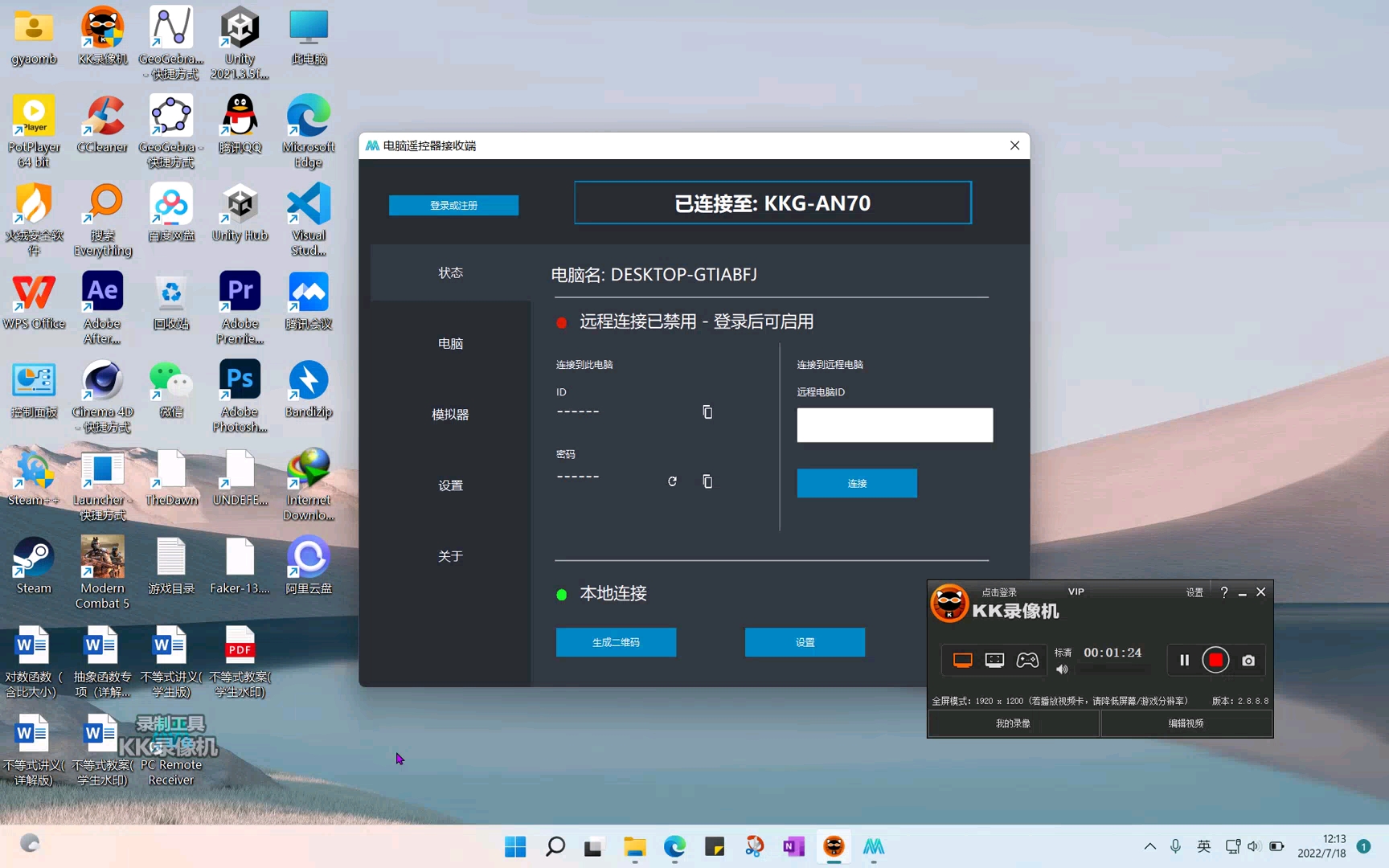1389x868 pixels.
Task: Open 设置 in KK录像机 title bar
Action: [1194, 592]
